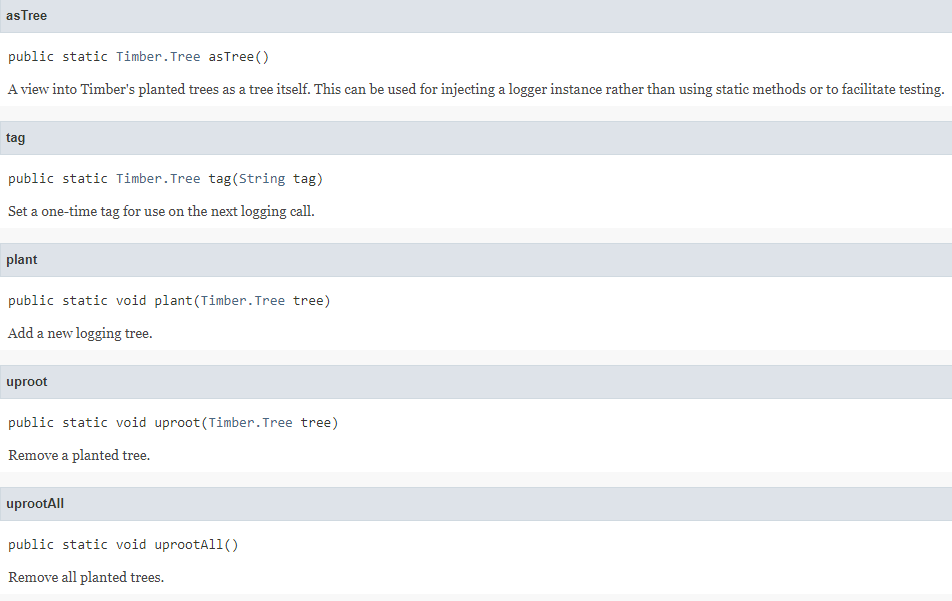The width and height of the screenshot is (952, 601).
Task: Click "Add a new logging tree." description
Action: (80, 334)
